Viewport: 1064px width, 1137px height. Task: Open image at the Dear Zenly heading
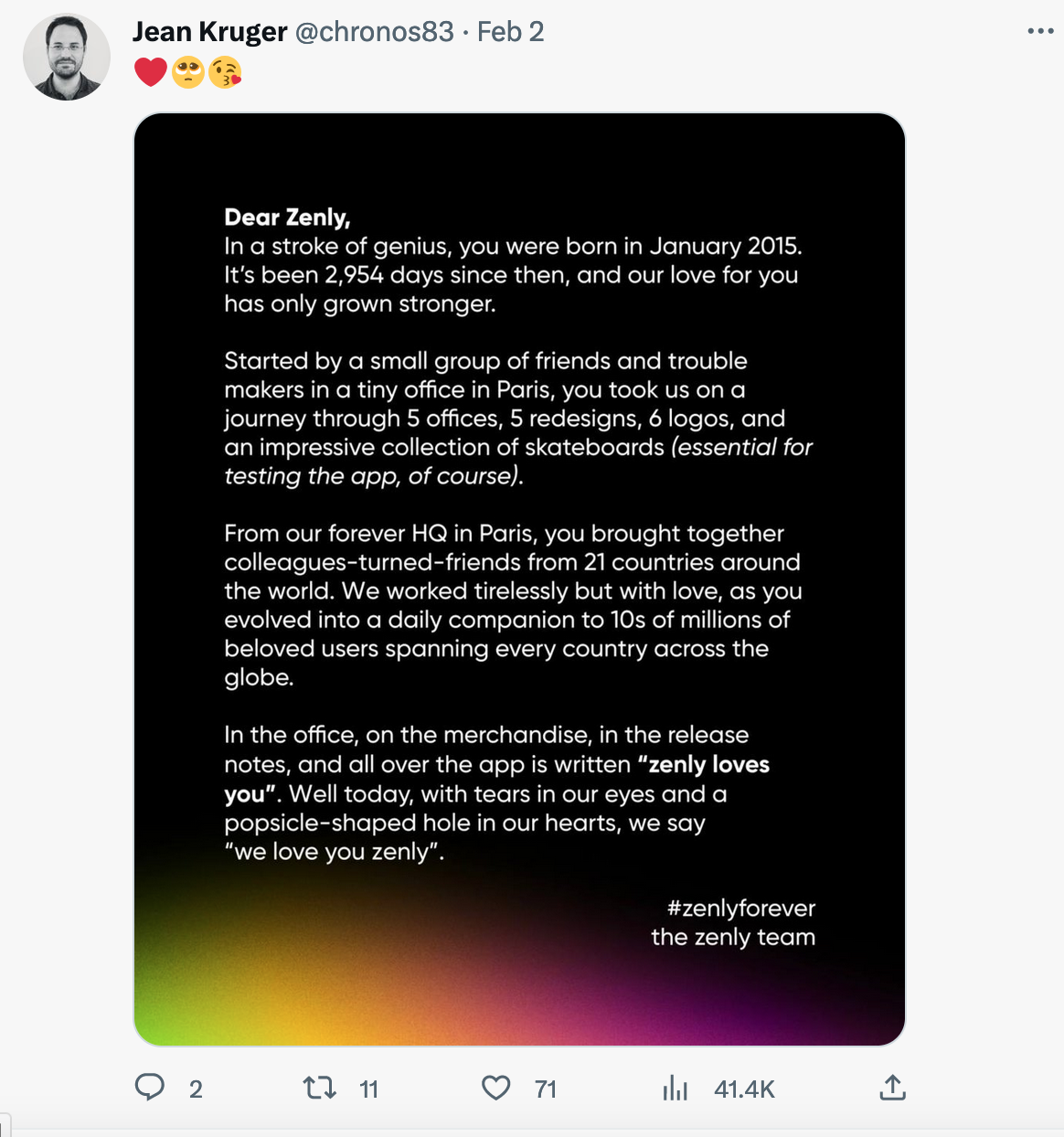click(287, 218)
